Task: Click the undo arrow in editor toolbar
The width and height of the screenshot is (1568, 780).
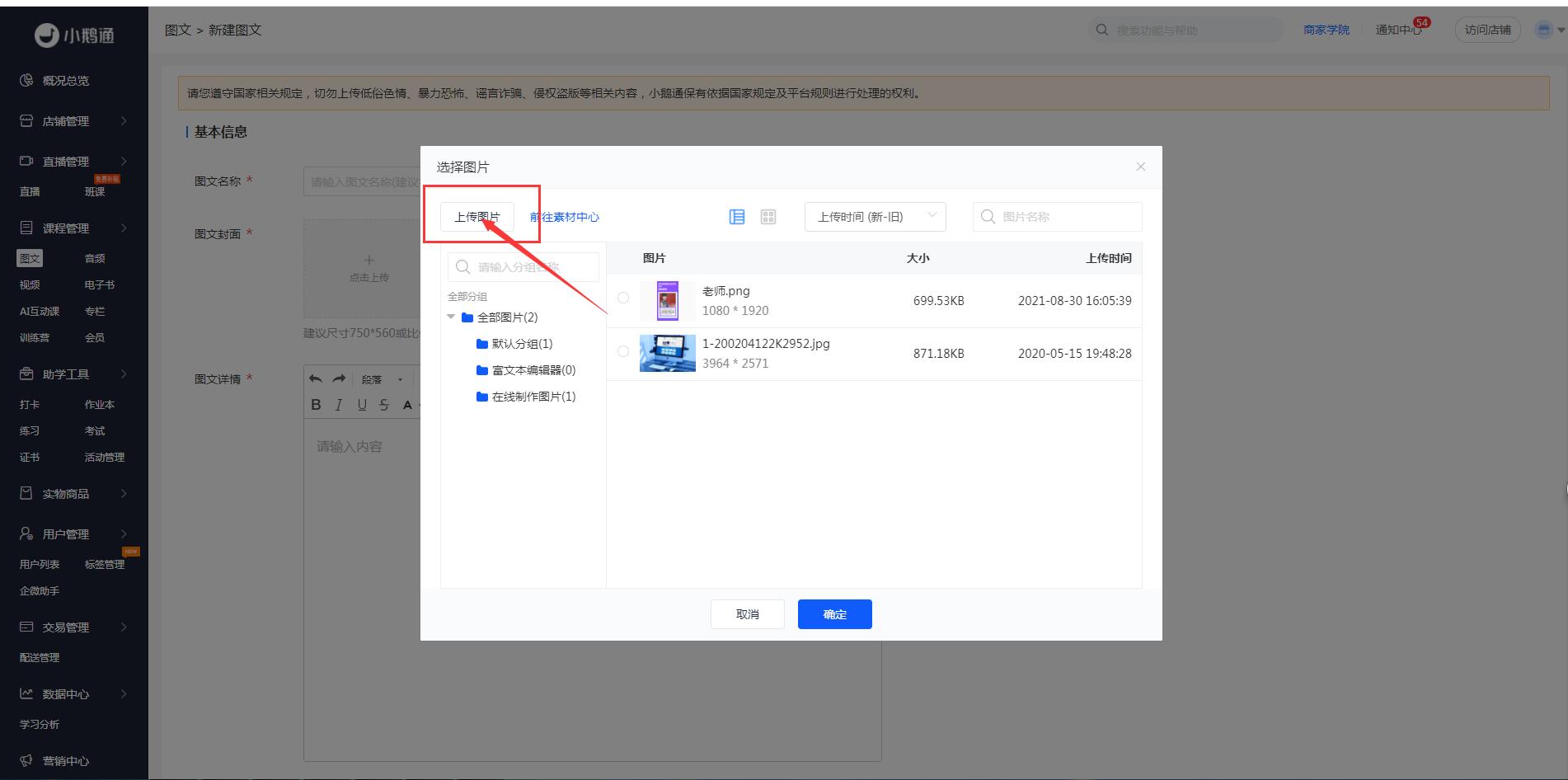Action: point(316,379)
